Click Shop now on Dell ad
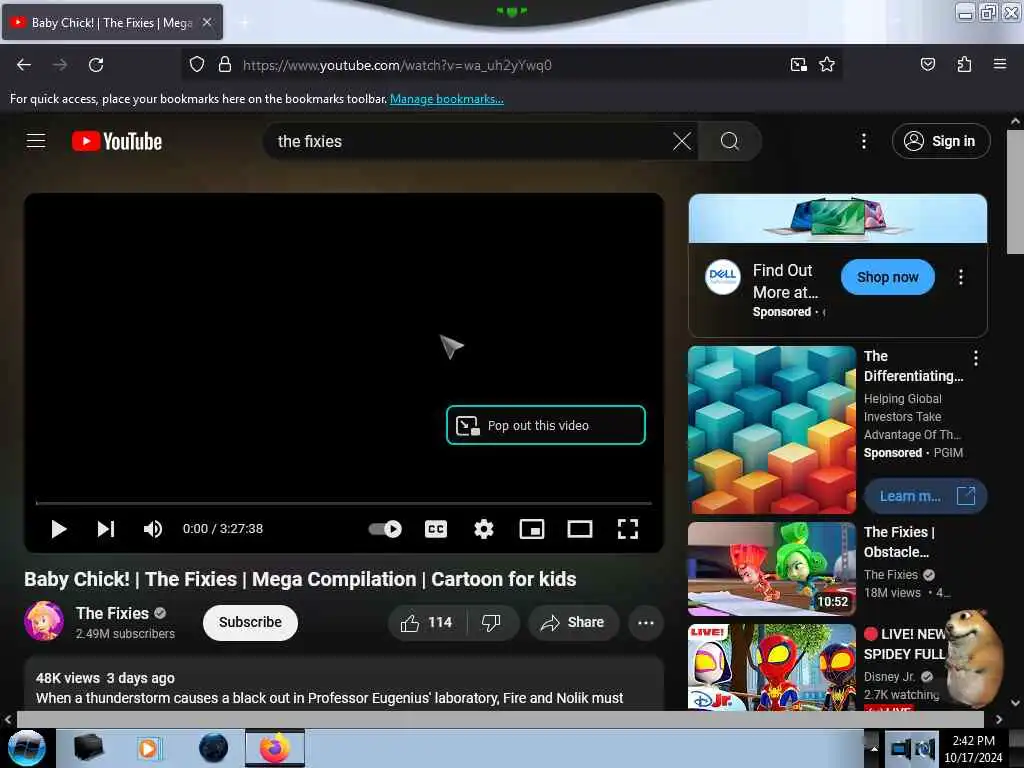This screenshot has height=768, width=1024. click(x=888, y=277)
